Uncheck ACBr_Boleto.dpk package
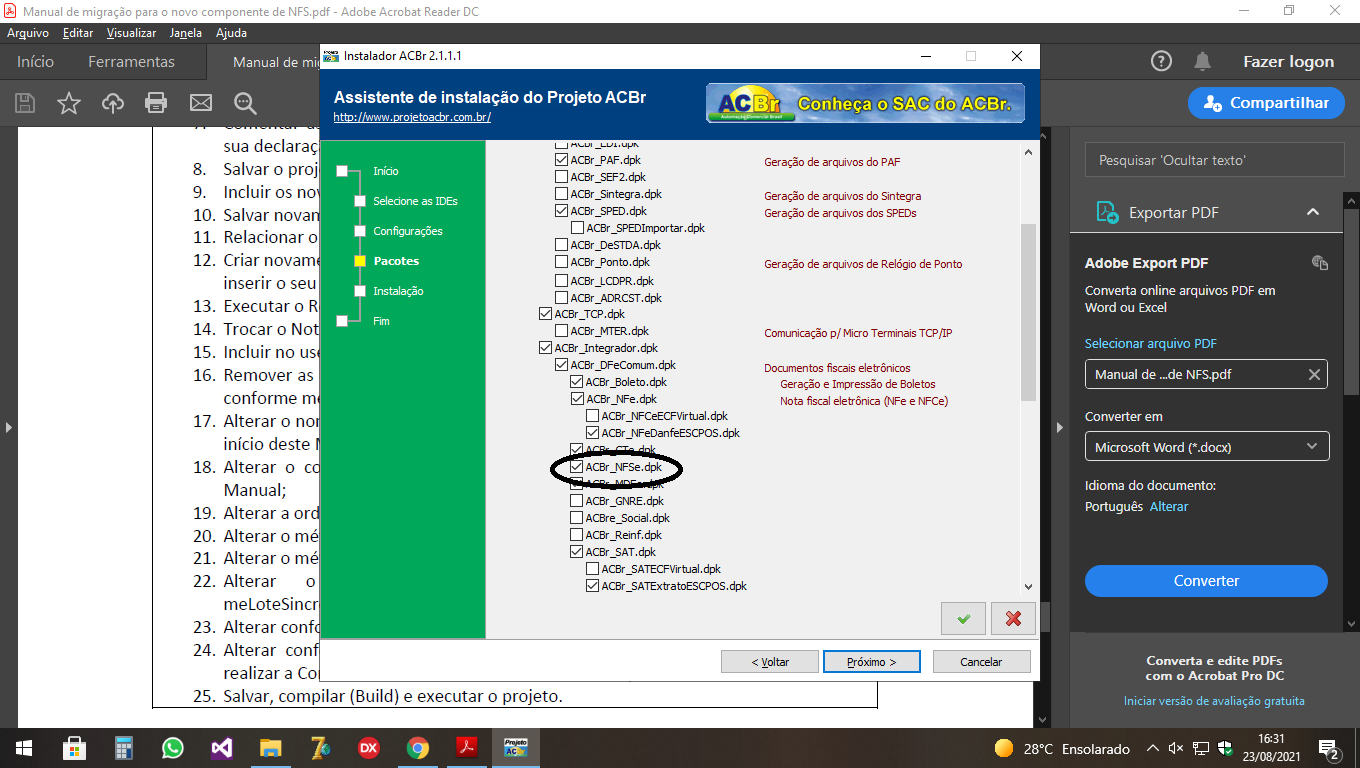This screenshot has height=768, width=1360. (x=577, y=382)
